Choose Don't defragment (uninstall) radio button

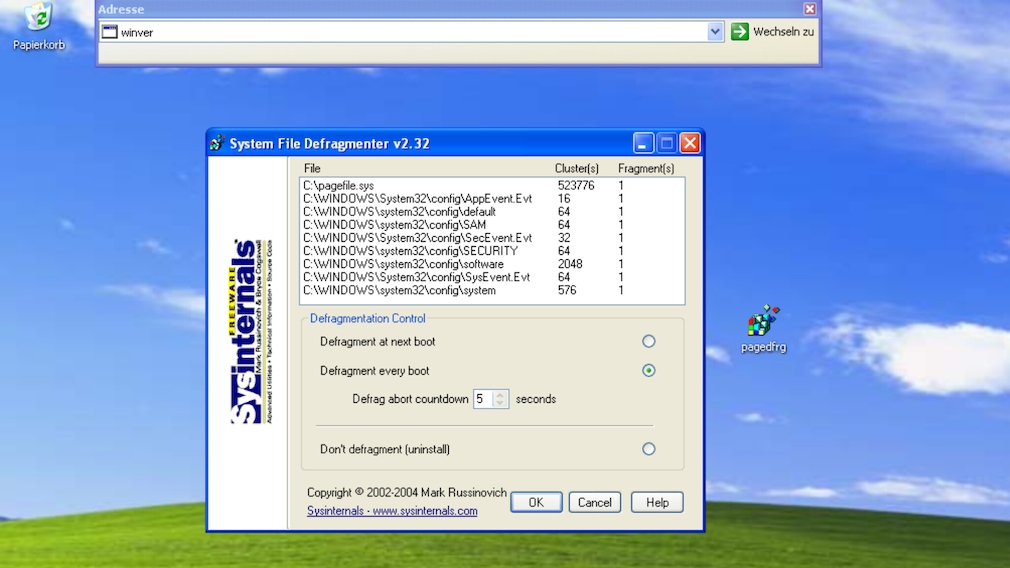pyautogui.click(x=649, y=449)
